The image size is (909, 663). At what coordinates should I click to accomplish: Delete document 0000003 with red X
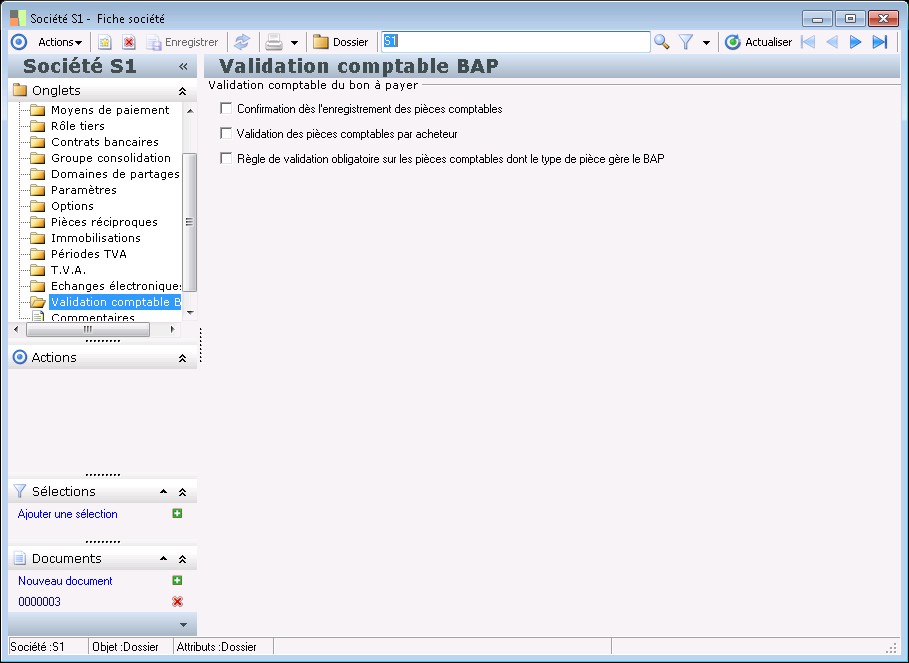coord(177,602)
